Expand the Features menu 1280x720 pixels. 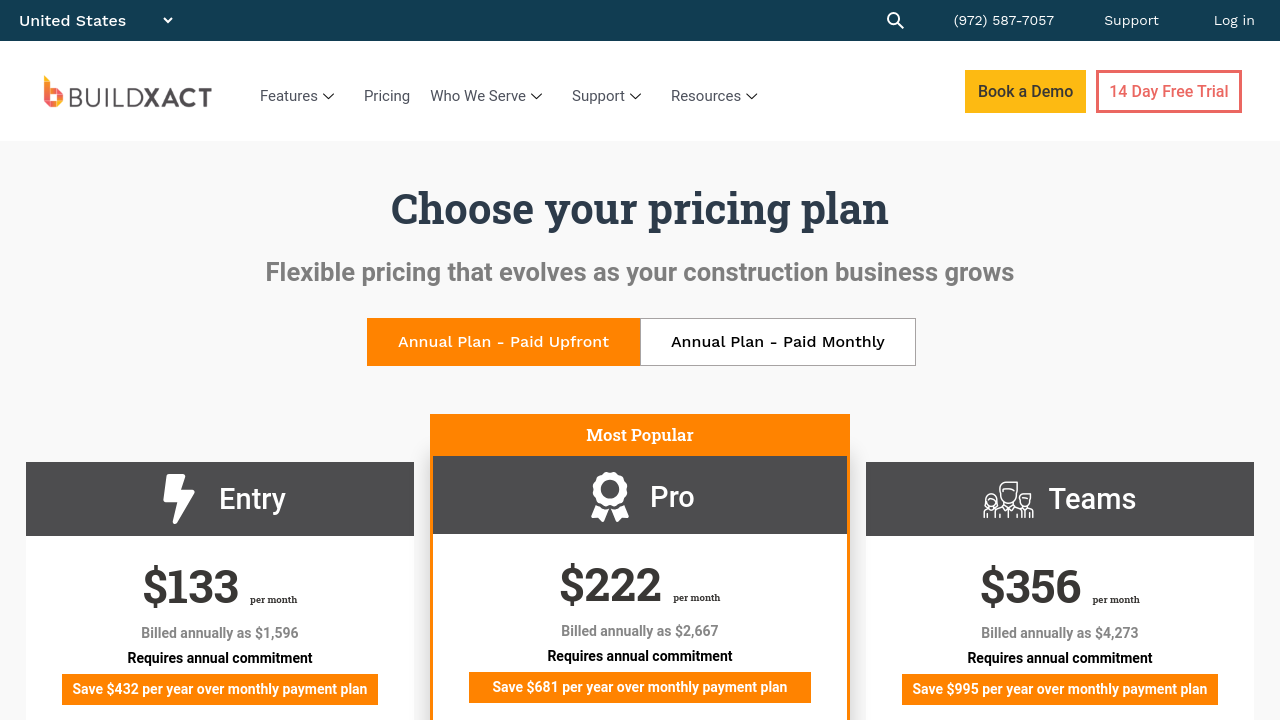coord(297,96)
